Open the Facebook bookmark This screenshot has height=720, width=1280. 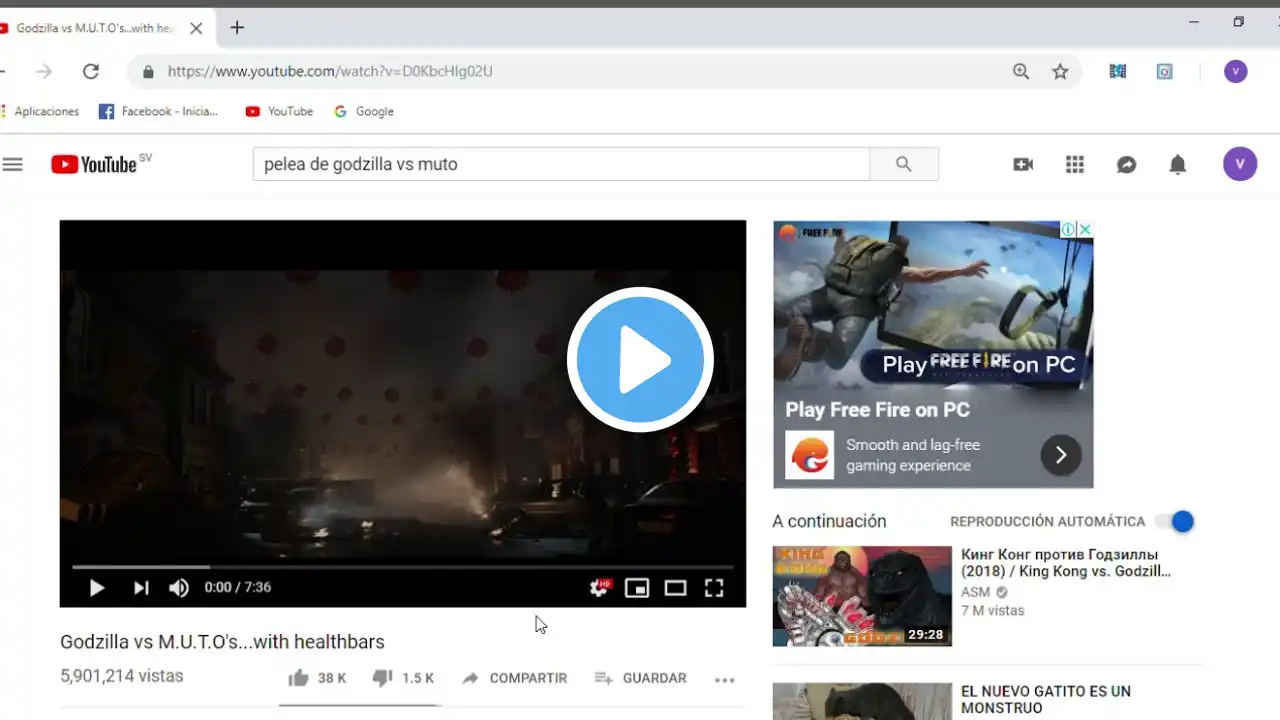click(x=158, y=111)
